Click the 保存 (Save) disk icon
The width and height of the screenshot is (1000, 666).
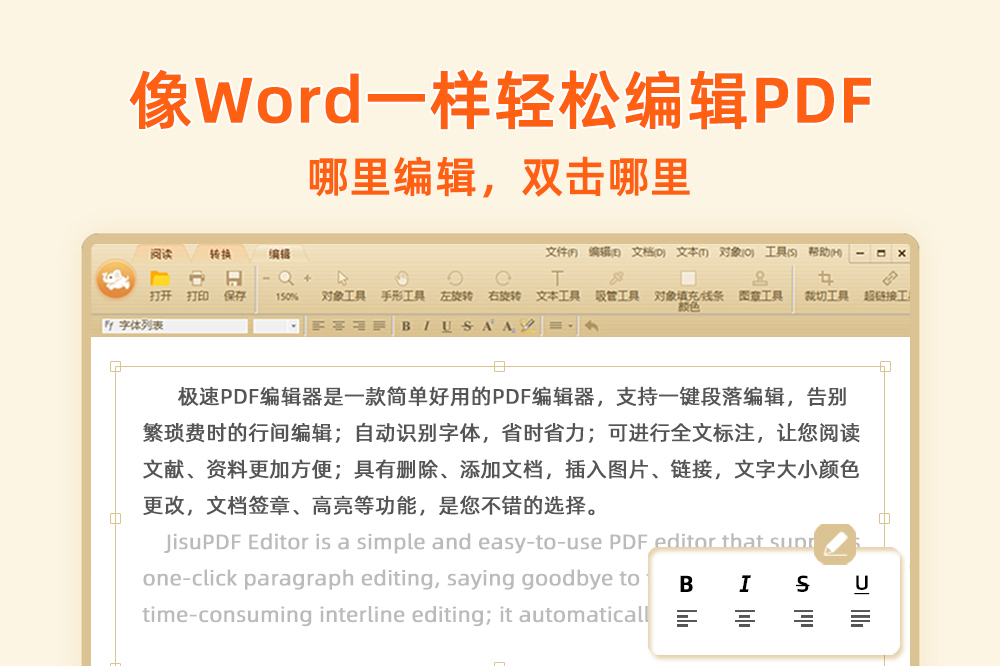tap(234, 280)
